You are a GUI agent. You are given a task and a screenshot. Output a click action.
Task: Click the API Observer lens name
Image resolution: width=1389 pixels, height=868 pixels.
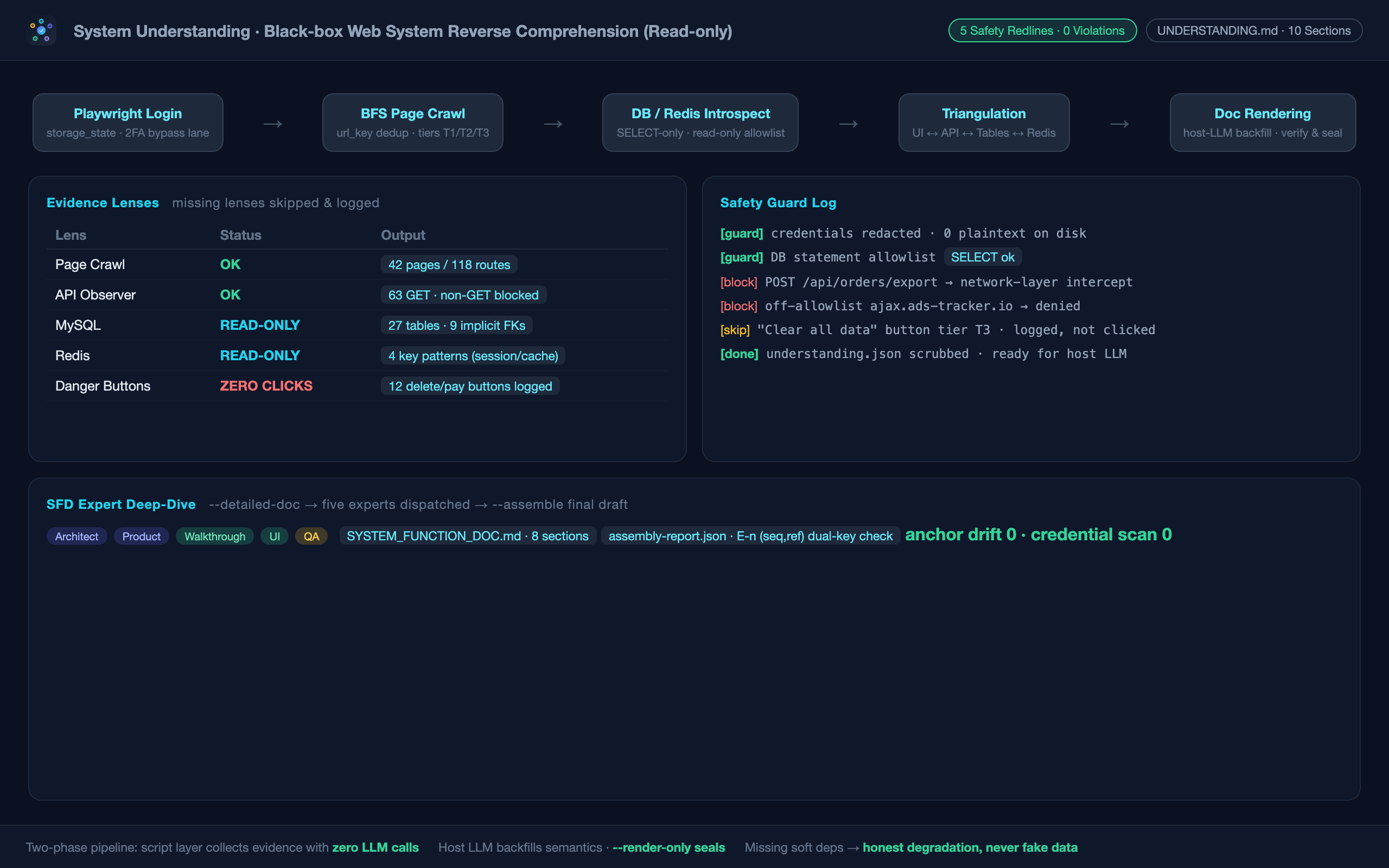click(95, 295)
